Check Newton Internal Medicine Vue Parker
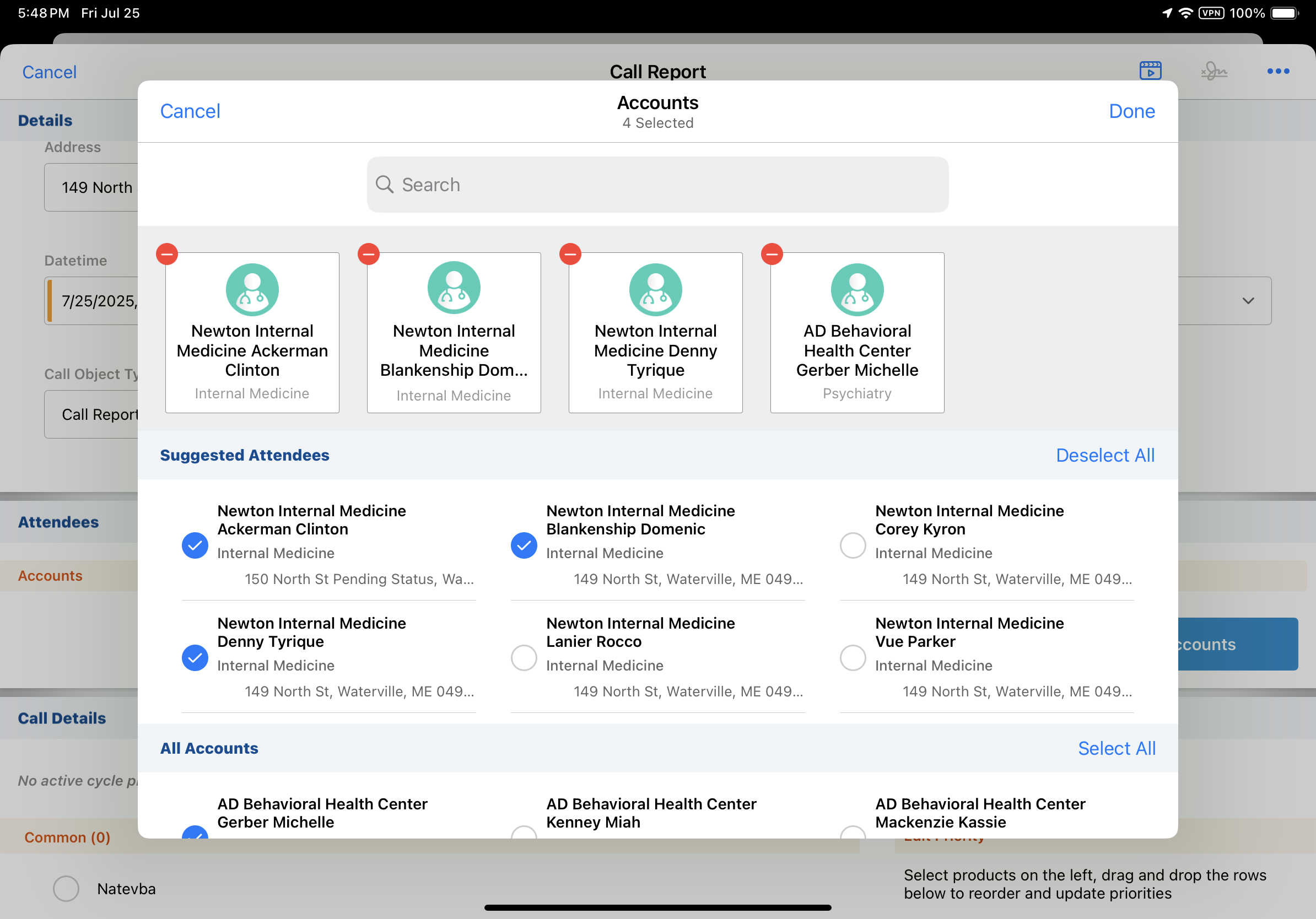 [853, 658]
